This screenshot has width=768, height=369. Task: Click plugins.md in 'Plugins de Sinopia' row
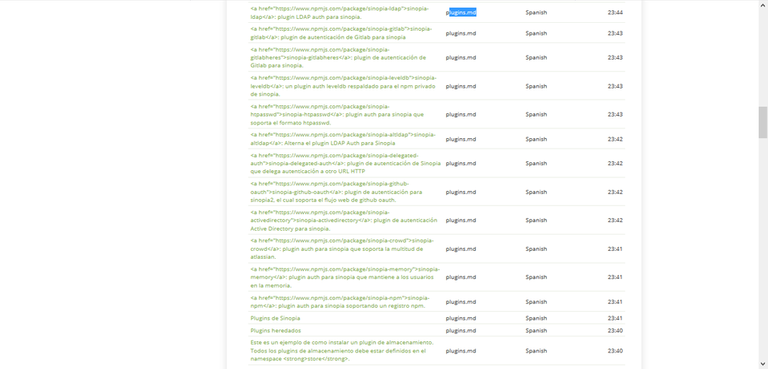[461, 318]
